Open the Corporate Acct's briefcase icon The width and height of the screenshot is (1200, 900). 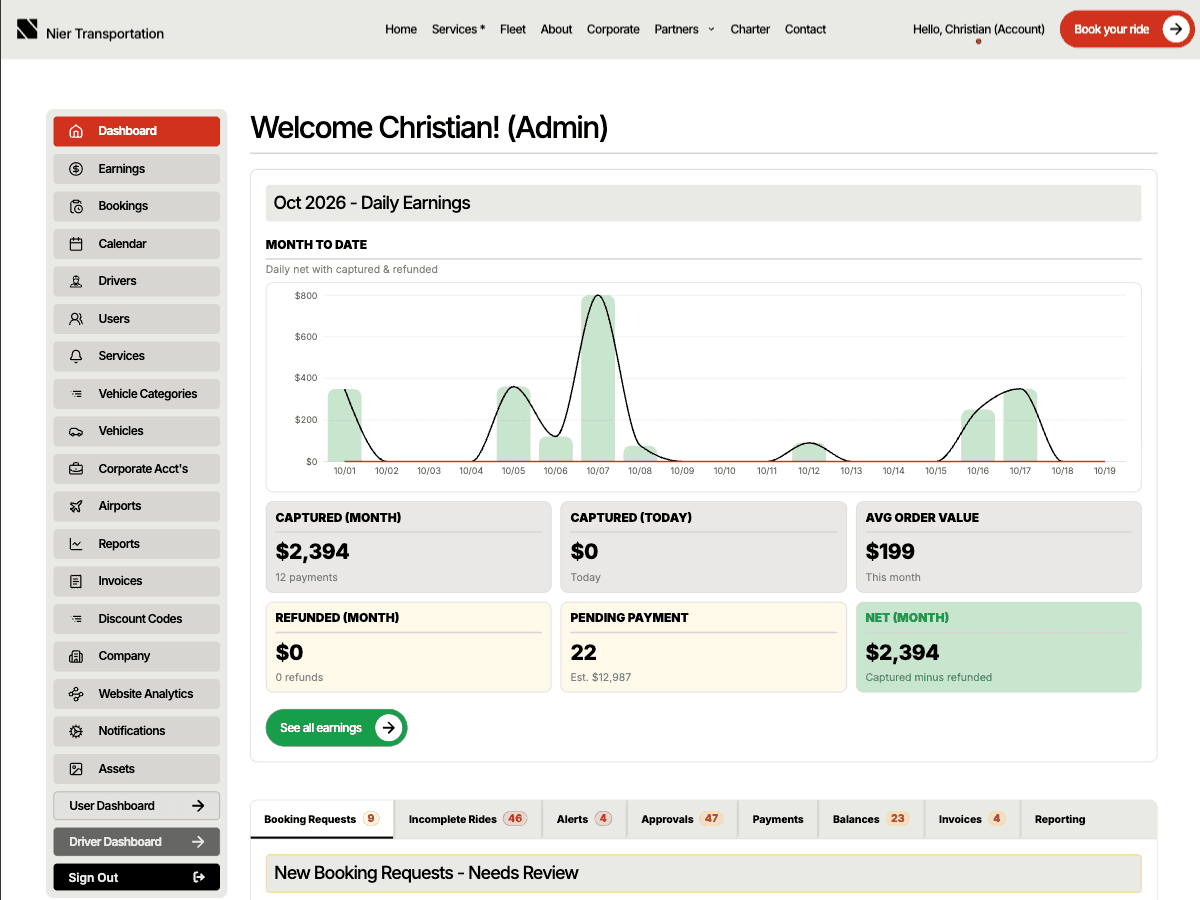[76, 469]
